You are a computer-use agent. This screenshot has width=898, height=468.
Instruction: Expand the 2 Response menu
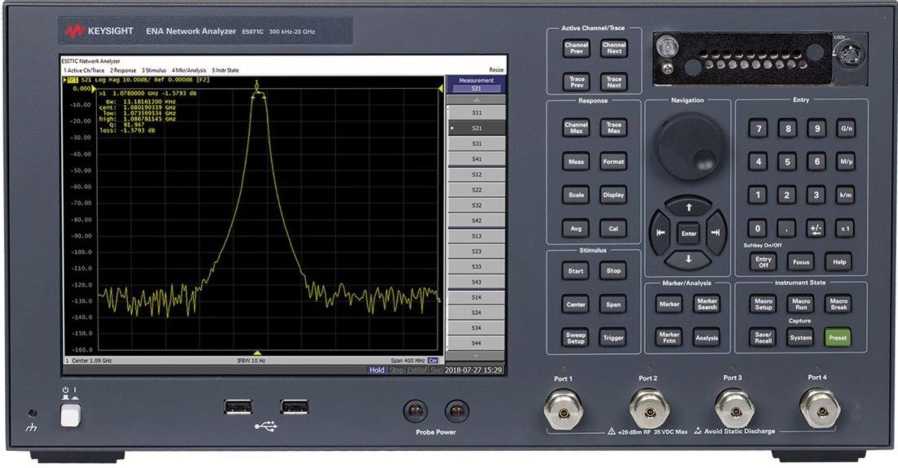point(124,70)
